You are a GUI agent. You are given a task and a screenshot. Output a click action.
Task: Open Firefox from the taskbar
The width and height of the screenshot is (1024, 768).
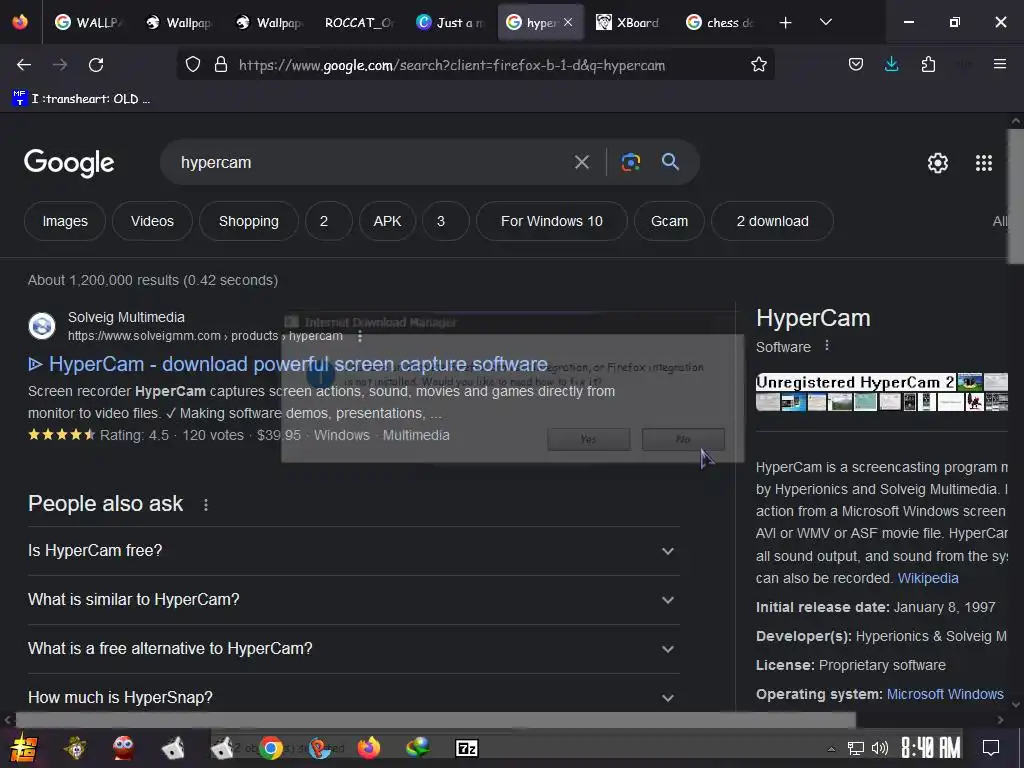coord(368,748)
